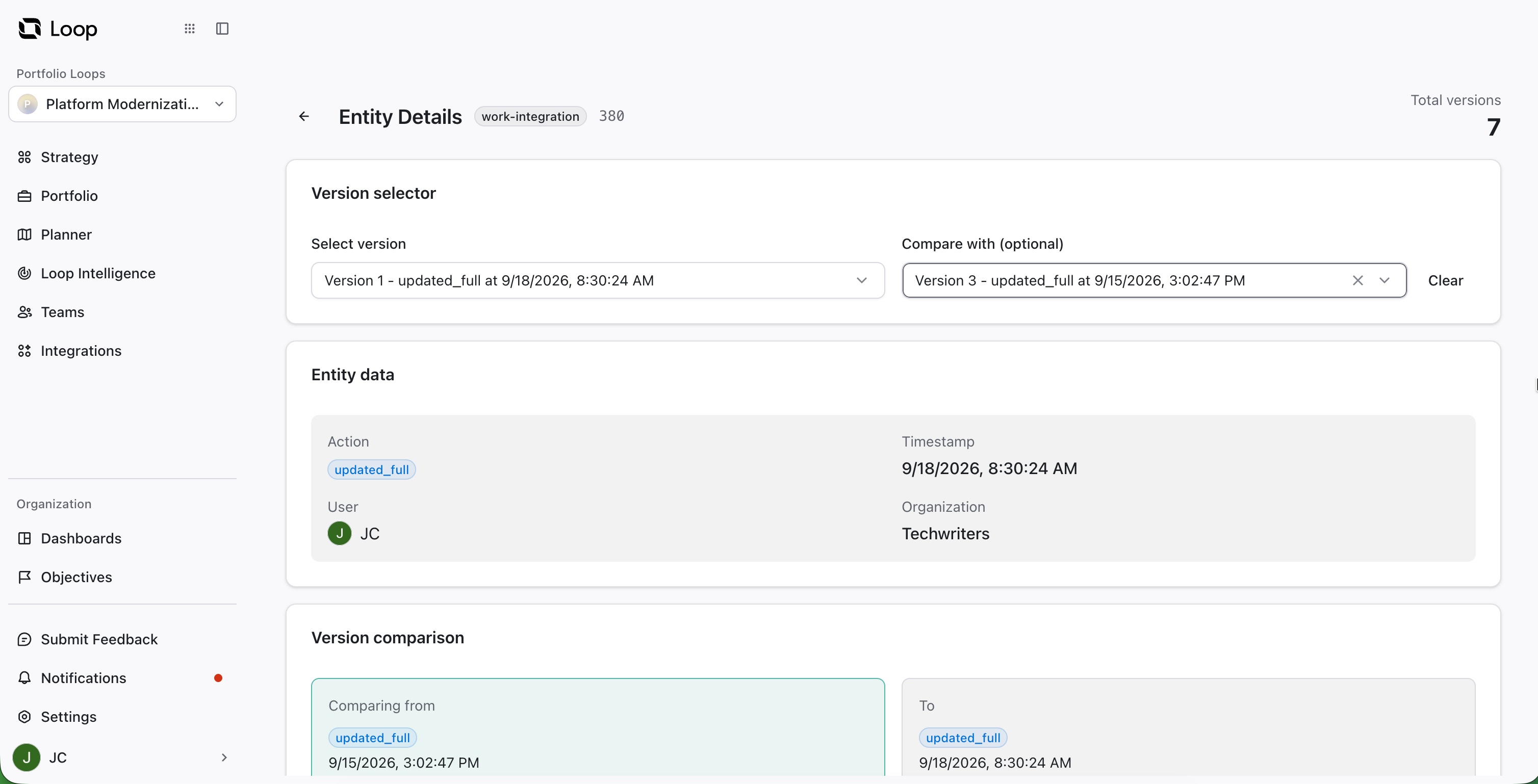Open the Select version dropdown
Viewport: 1538px width, 784px height.
pos(598,280)
